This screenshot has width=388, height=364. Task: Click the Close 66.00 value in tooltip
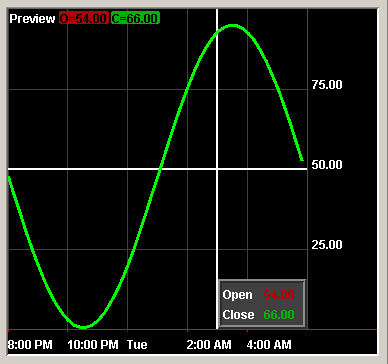(279, 315)
